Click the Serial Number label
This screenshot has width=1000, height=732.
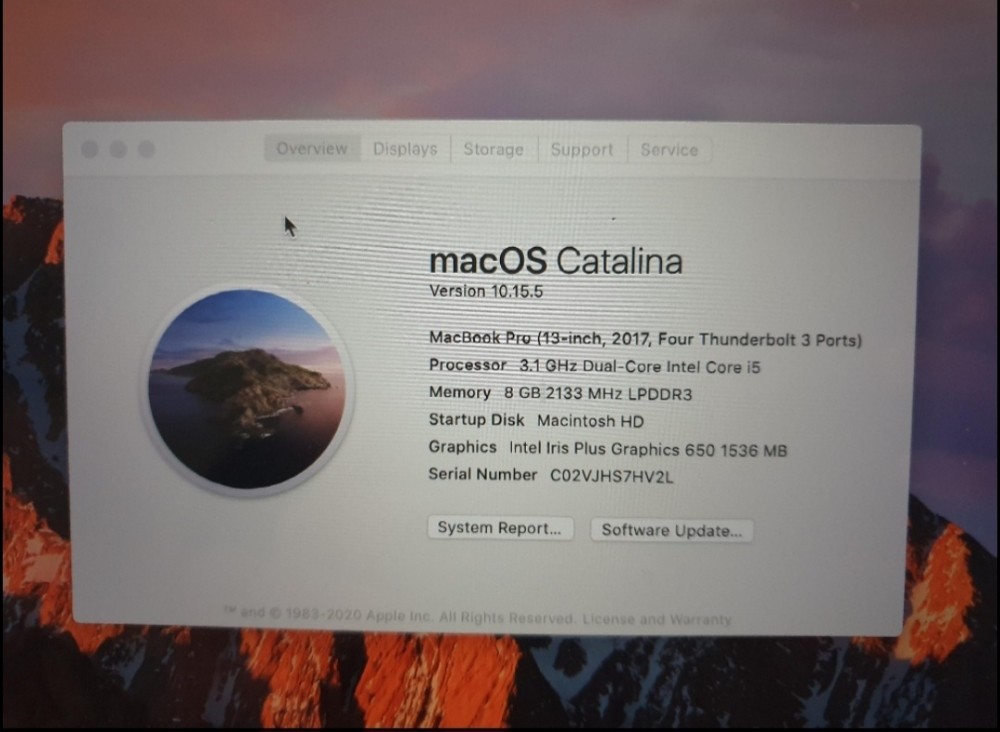tap(483, 474)
